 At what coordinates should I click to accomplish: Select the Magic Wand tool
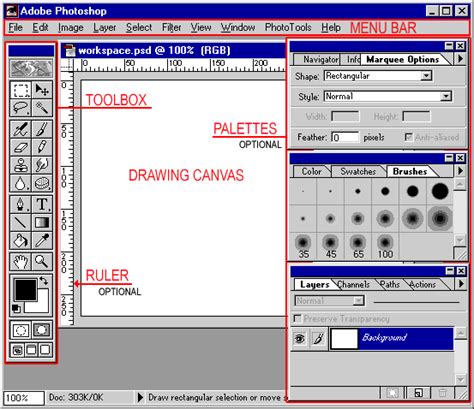42,108
